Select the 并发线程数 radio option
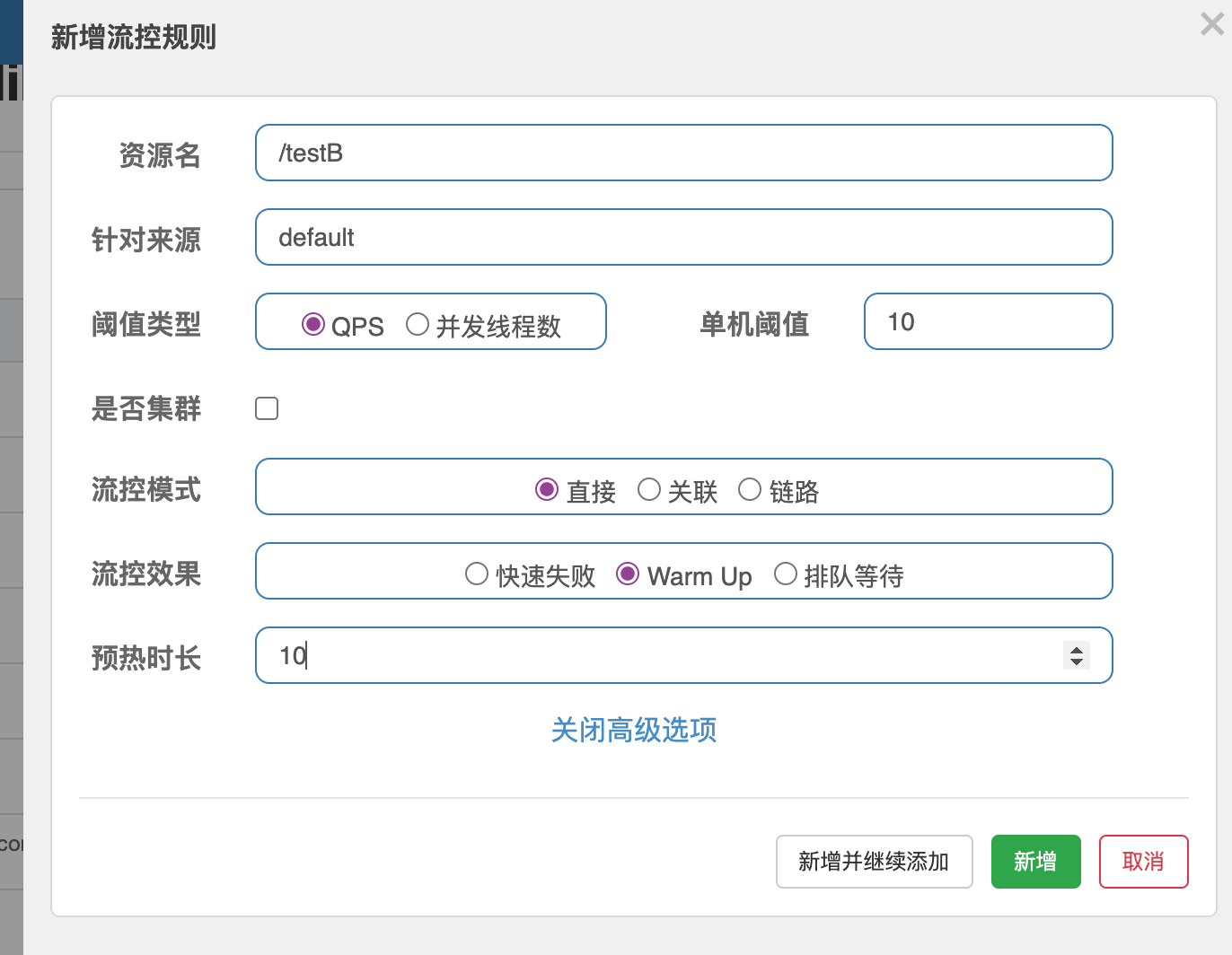 pos(417,324)
